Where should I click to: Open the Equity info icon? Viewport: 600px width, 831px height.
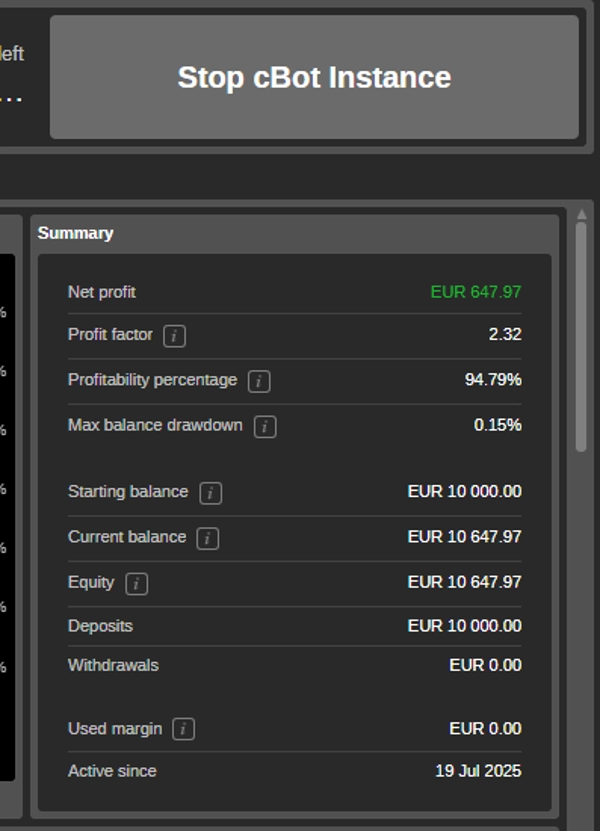click(136, 584)
